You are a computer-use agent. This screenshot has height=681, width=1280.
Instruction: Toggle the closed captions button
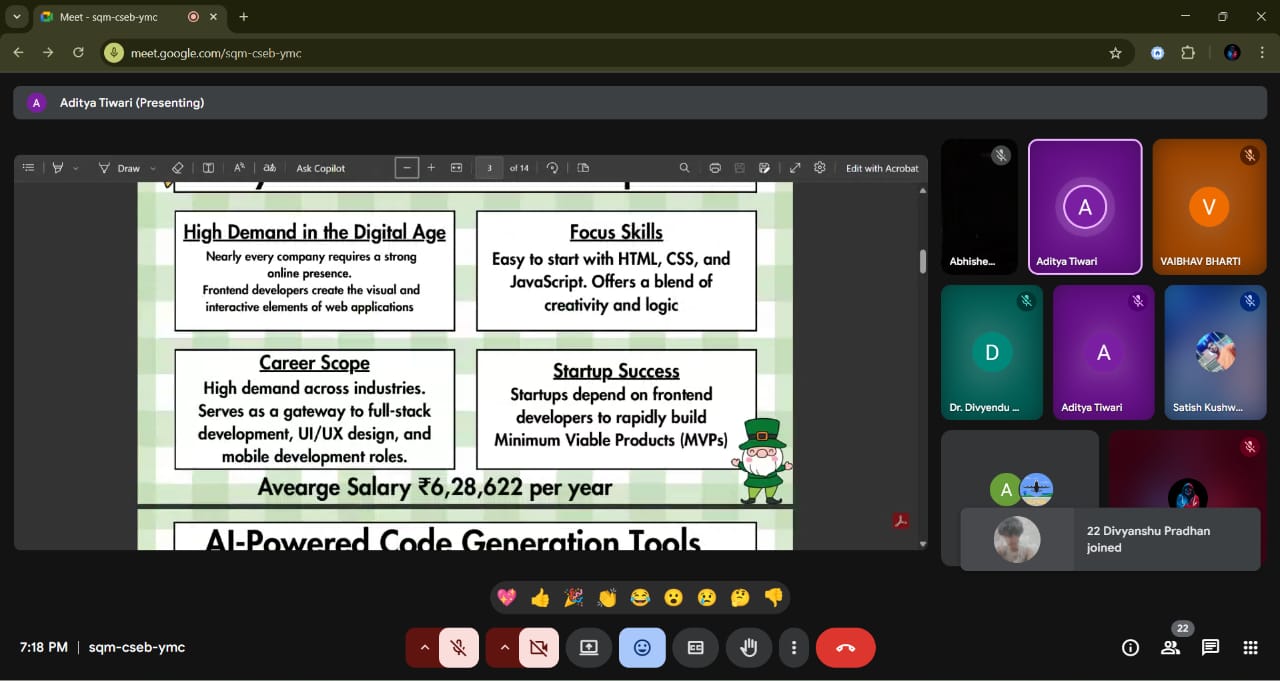click(x=695, y=648)
